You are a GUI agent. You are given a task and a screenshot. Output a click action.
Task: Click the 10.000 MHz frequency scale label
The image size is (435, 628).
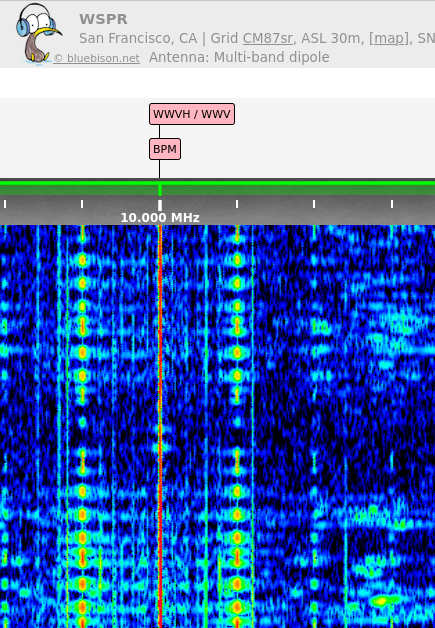tap(160, 218)
